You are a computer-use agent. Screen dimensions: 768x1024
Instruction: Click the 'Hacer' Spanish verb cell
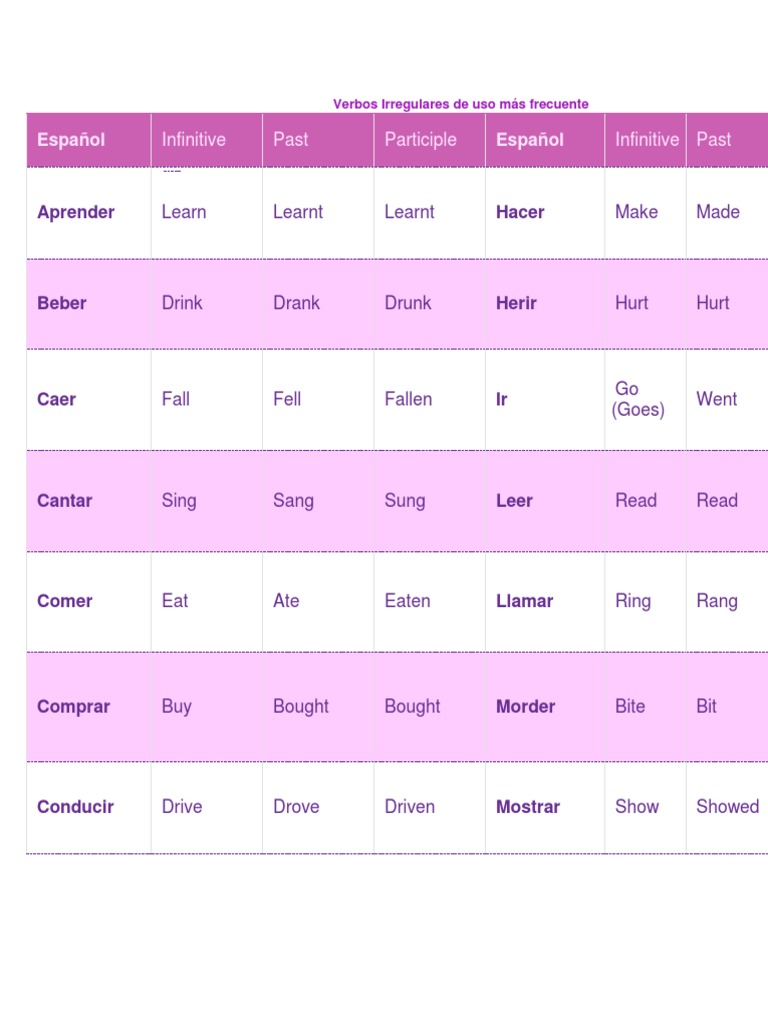point(520,212)
